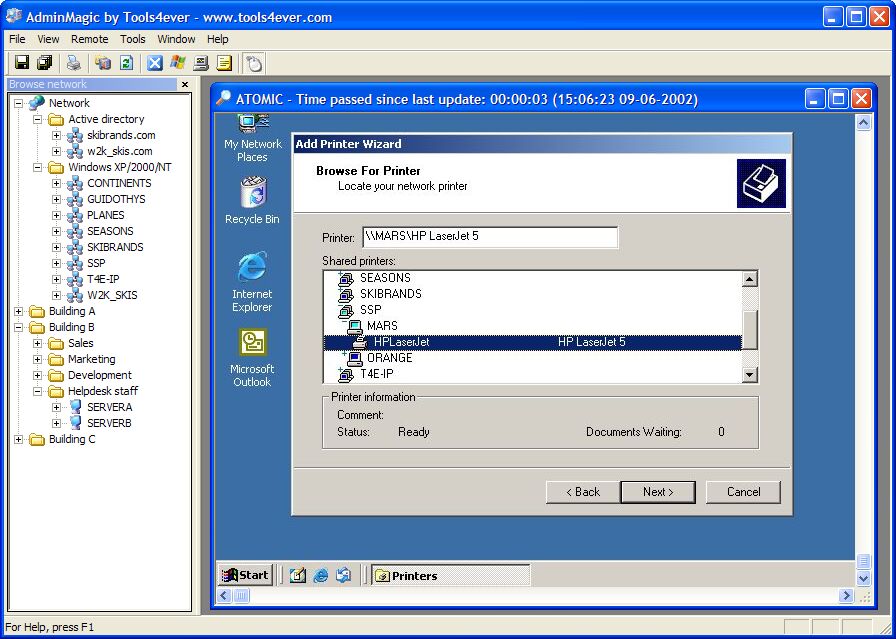Click ATOMIC window vertical scrollbar thumb
Screen dimensions: 896x639
click(863, 561)
